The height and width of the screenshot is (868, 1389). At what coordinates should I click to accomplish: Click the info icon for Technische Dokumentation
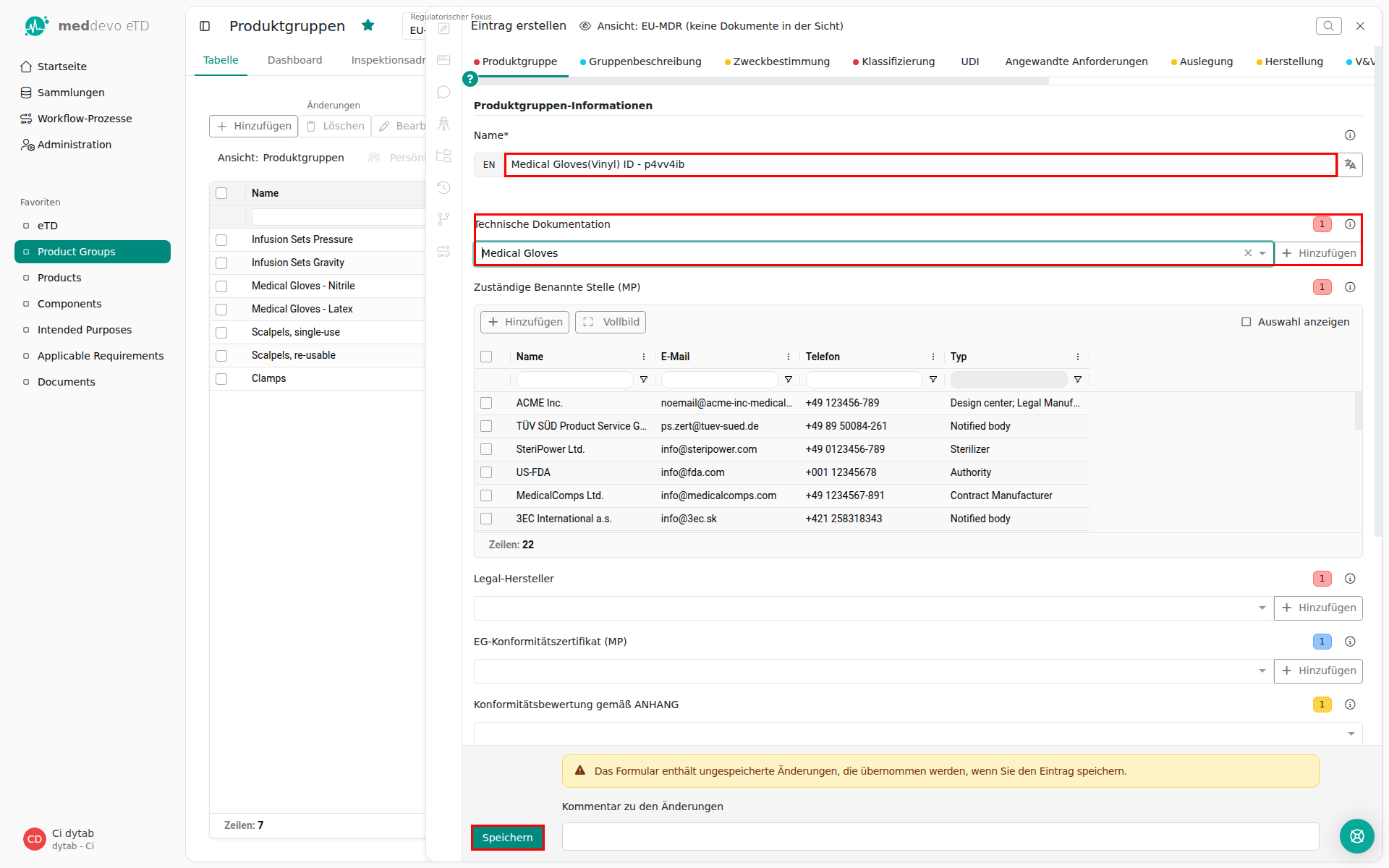(x=1350, y=224)
